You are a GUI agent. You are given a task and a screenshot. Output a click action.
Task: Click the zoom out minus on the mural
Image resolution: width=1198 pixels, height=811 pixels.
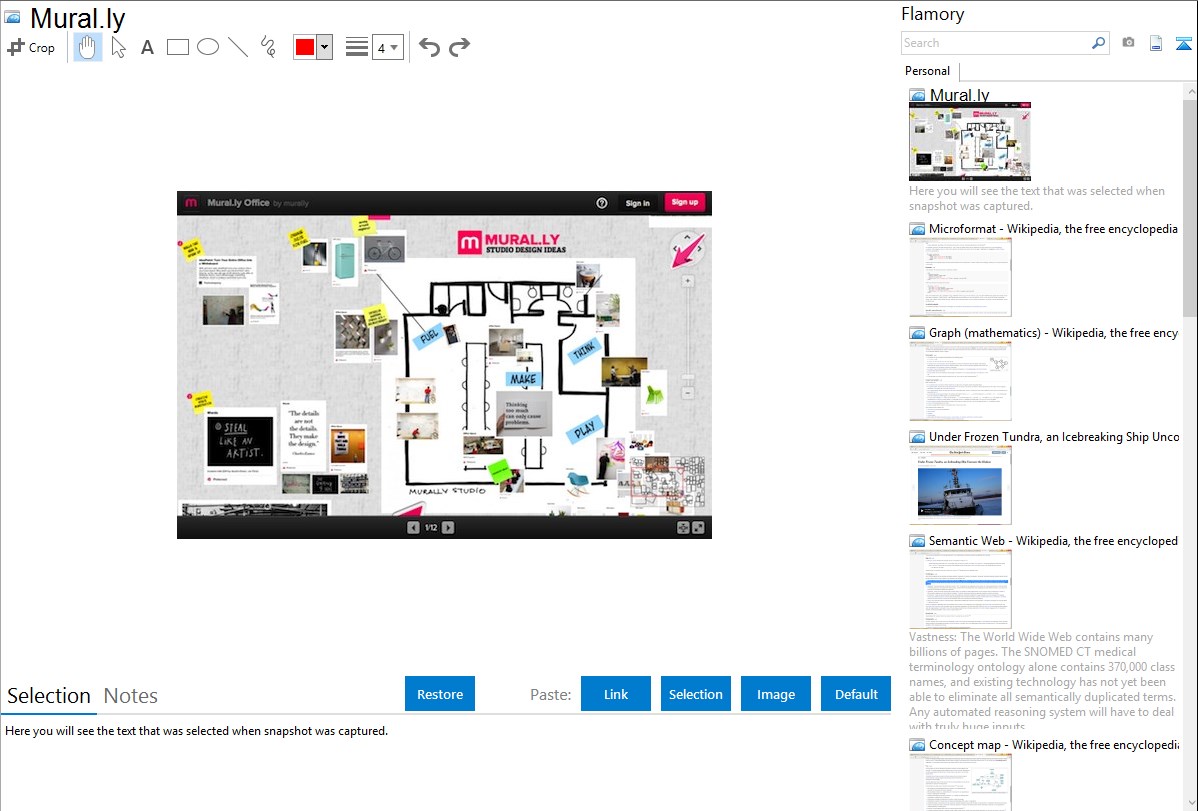click(x=688, y=393)
